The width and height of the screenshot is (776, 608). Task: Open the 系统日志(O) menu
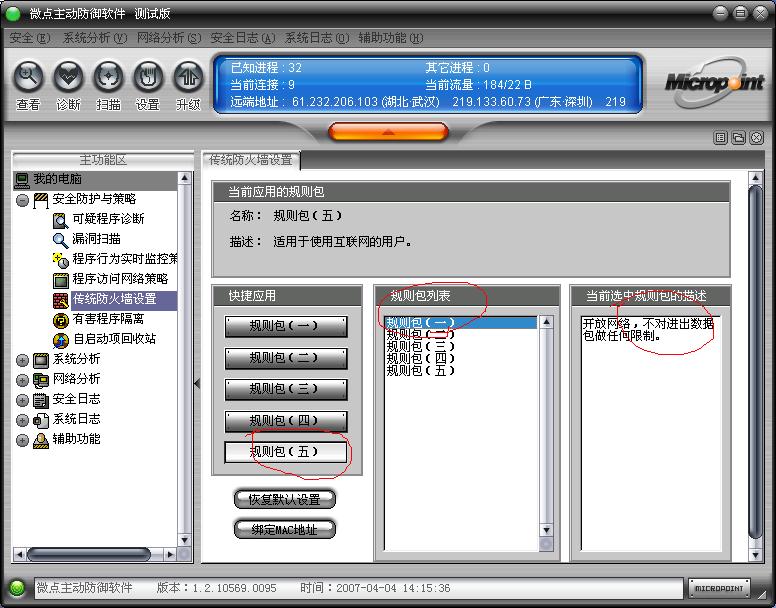coord(317,38)
